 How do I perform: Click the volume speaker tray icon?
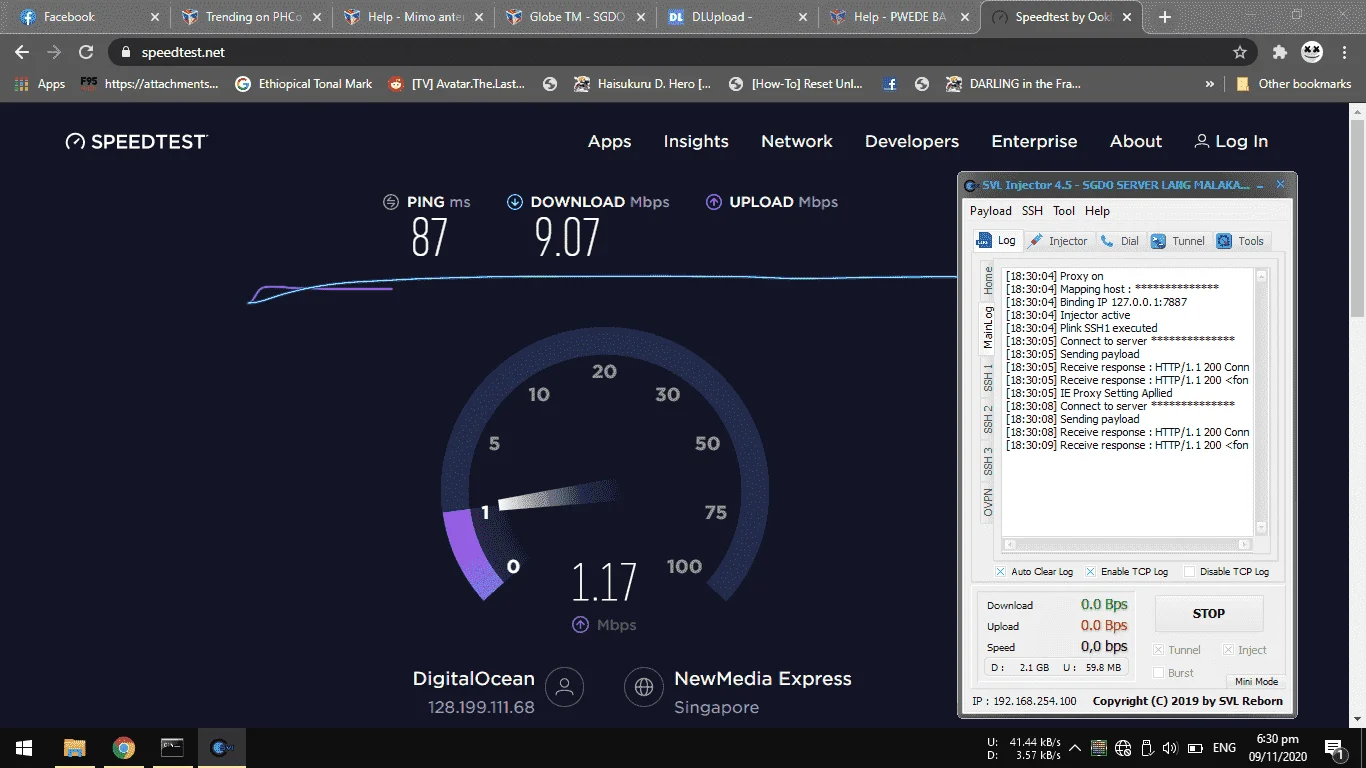(x=1169, y=748)
